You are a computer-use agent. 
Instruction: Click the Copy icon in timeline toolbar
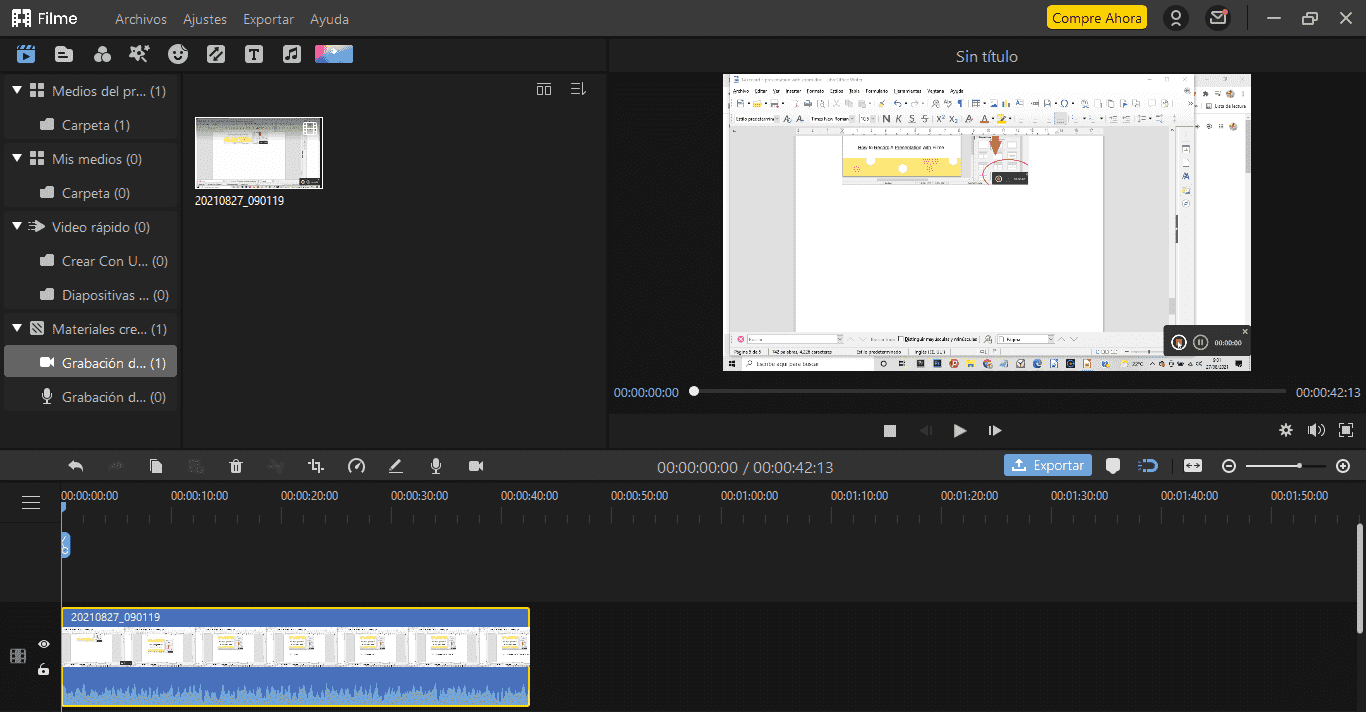click(x=156, y=466)
